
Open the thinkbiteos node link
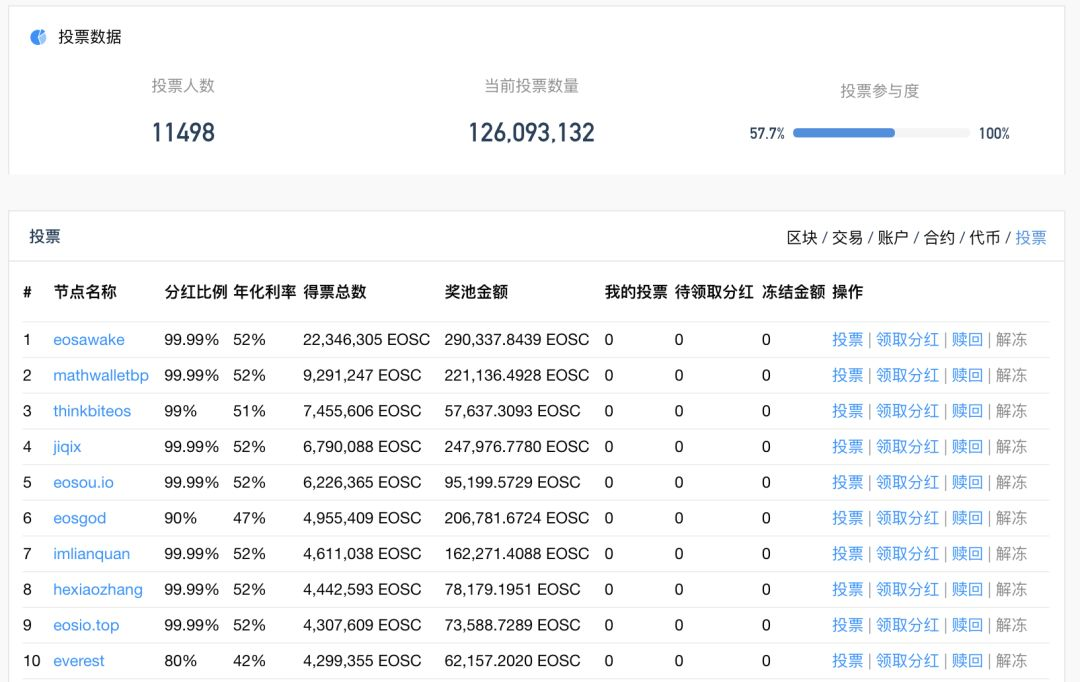pyautogui.click(x=92, y=411)
